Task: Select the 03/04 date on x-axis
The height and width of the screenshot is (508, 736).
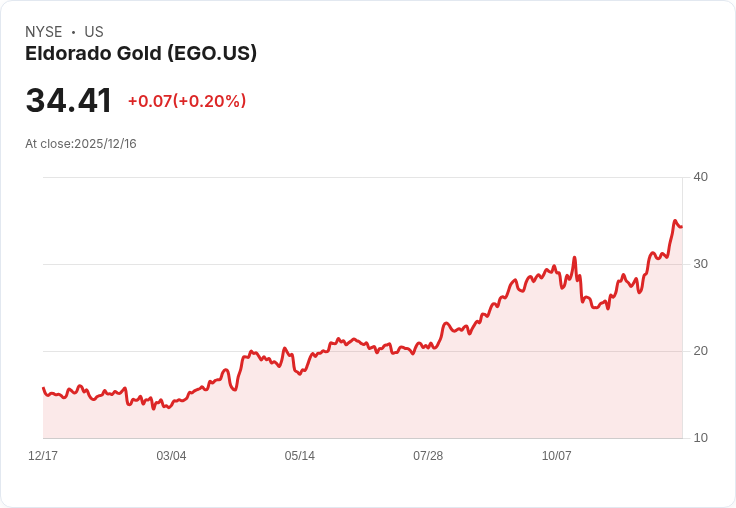Action: point(171,456)
